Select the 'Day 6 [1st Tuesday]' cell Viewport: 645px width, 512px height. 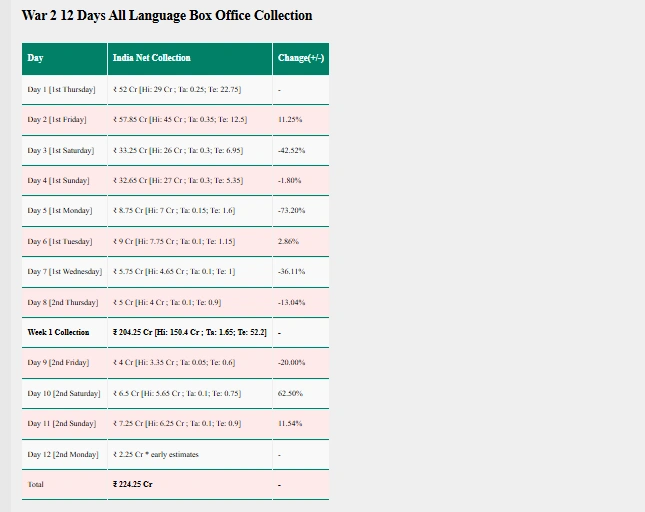[59, 242]
